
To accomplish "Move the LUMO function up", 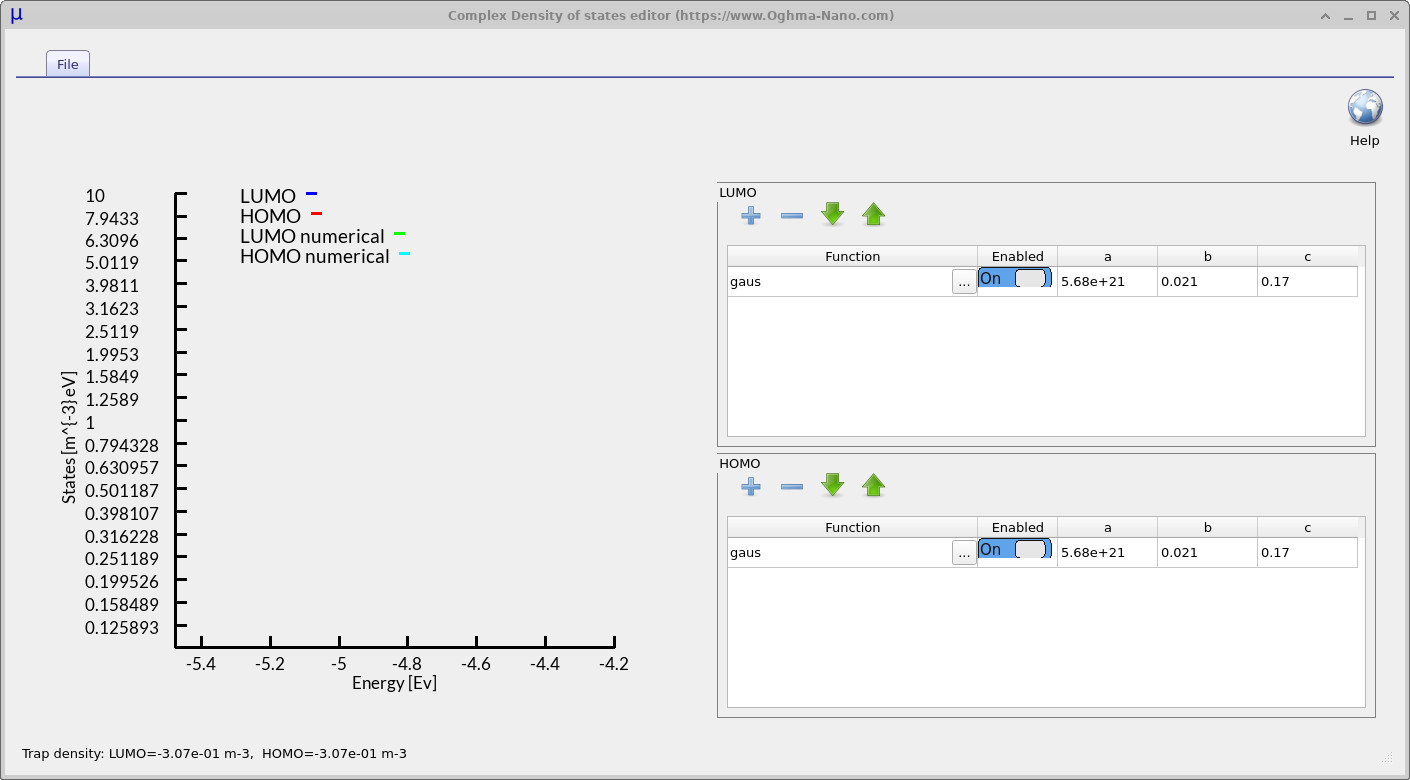I will [x=873, y=214].
